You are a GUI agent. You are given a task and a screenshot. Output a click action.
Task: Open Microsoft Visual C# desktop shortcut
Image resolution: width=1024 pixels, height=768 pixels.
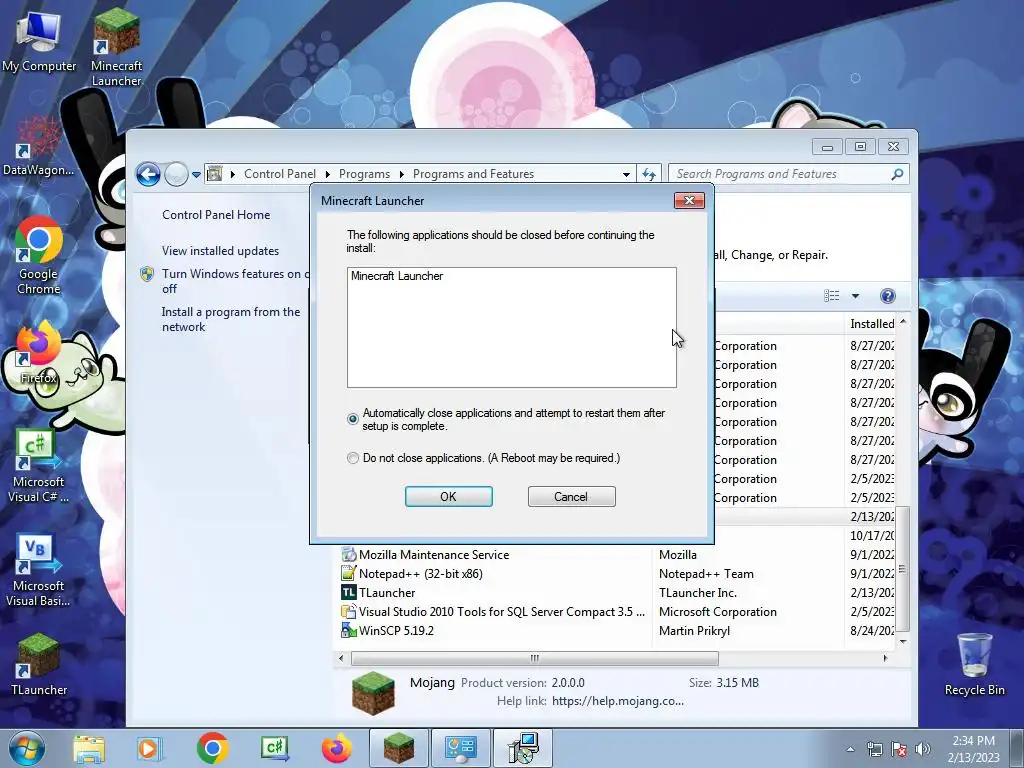(x=38, y=466)
